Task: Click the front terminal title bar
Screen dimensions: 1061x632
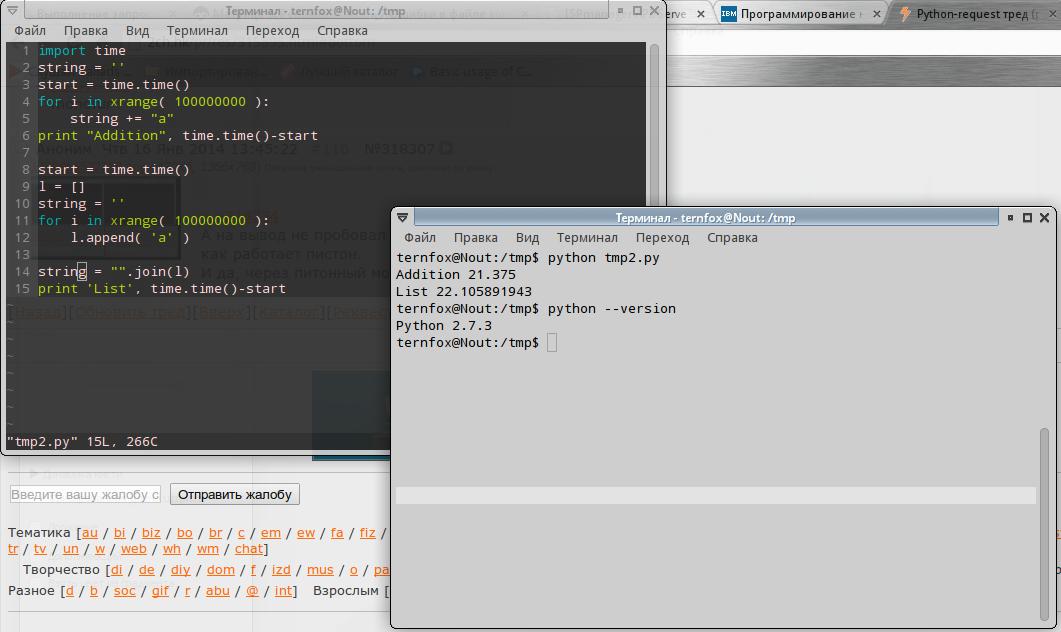Action: (705, 218)
